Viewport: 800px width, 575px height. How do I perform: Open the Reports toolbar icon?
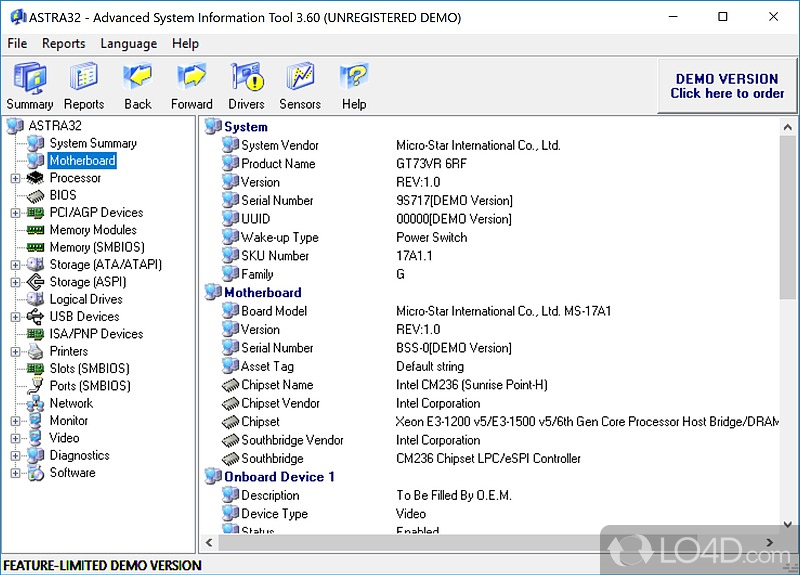[84, 79]
